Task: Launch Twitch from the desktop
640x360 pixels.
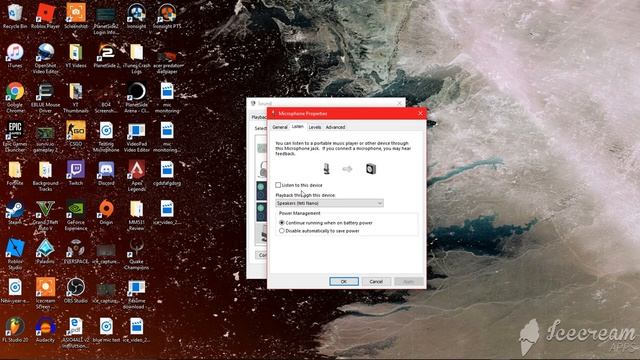Action: [x=76, y=173]
